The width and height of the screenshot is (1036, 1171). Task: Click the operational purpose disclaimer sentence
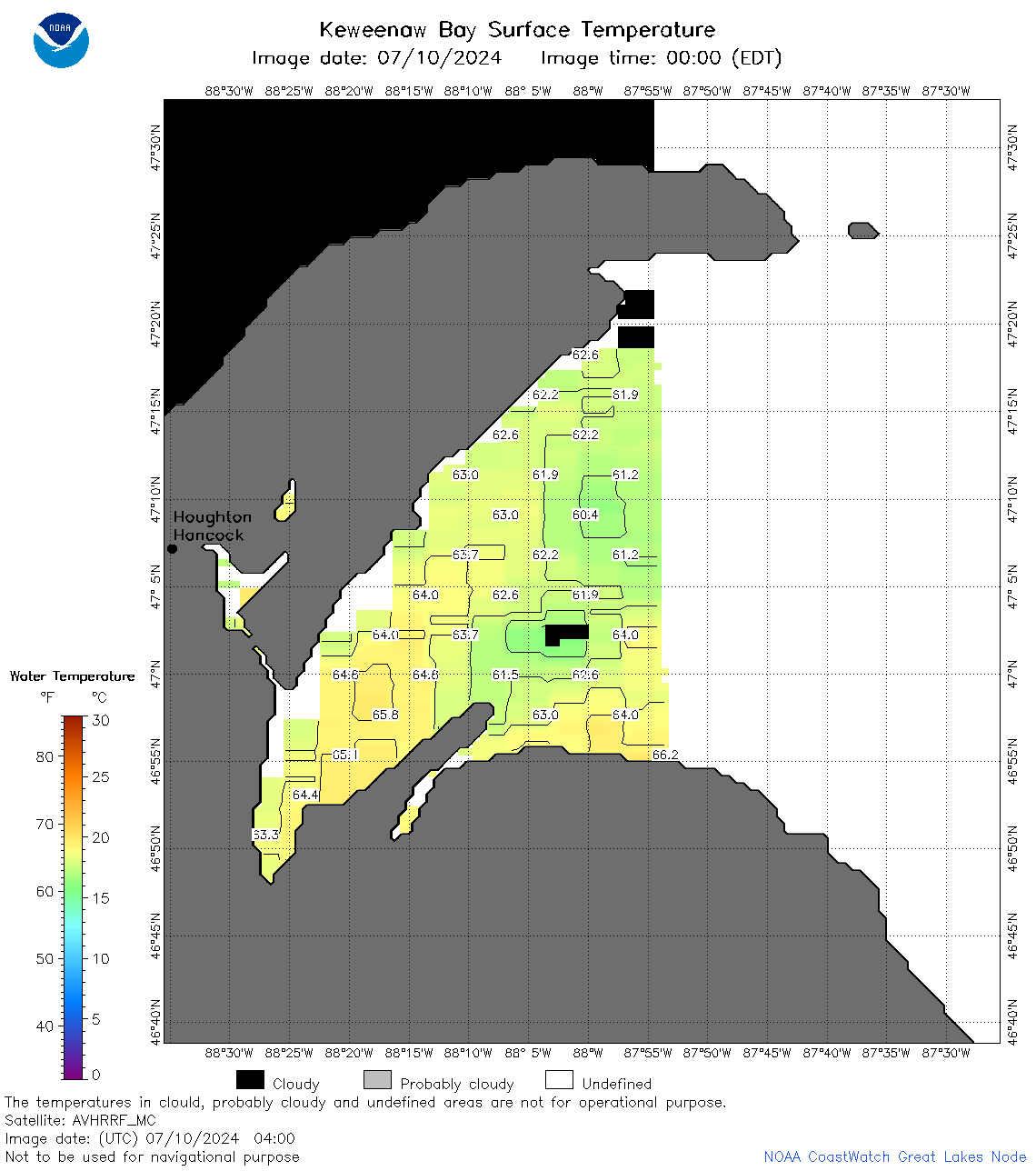[x=365, y=1103]
